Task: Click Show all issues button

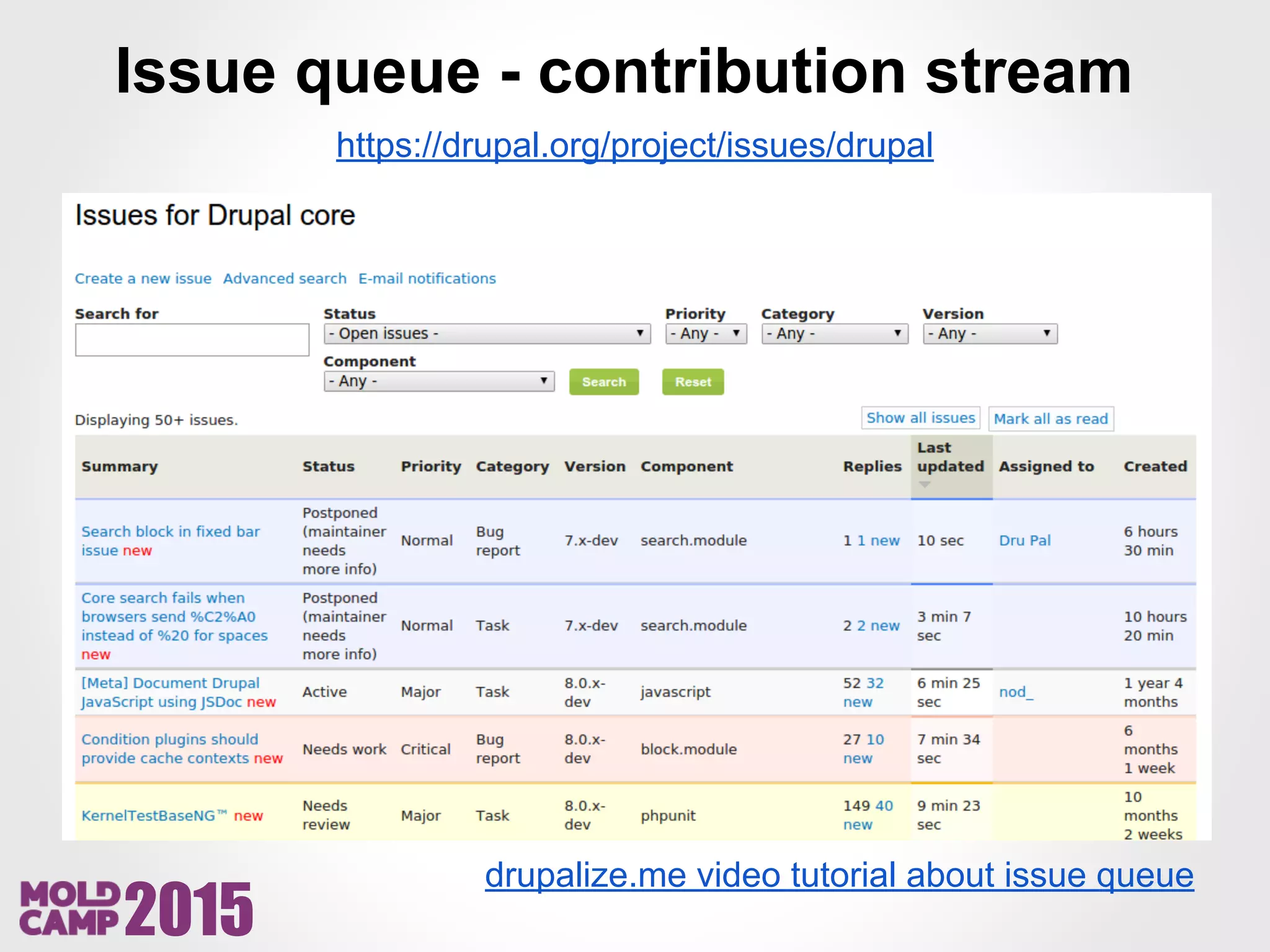Action: point(921,418)
